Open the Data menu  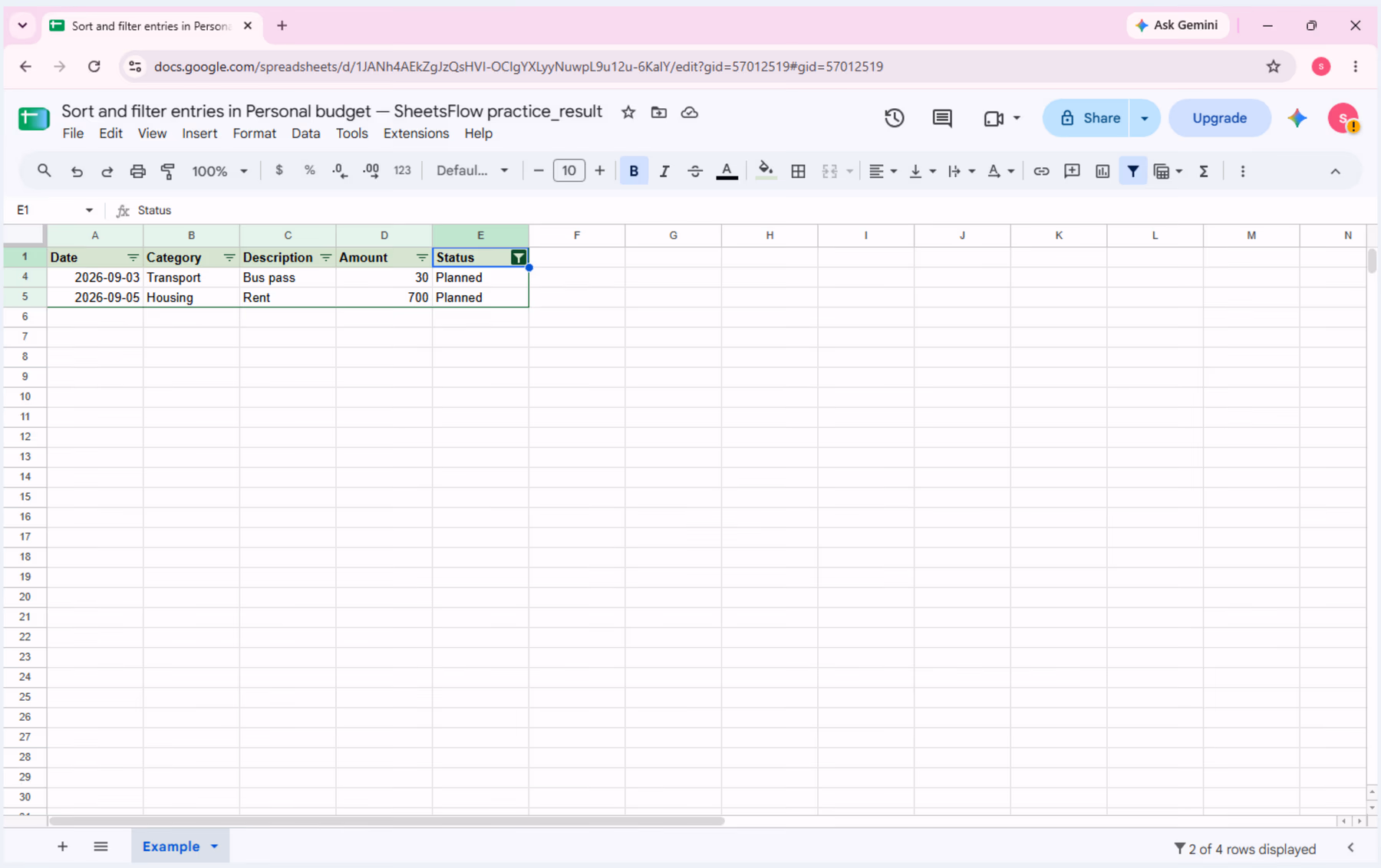(305, 133)
